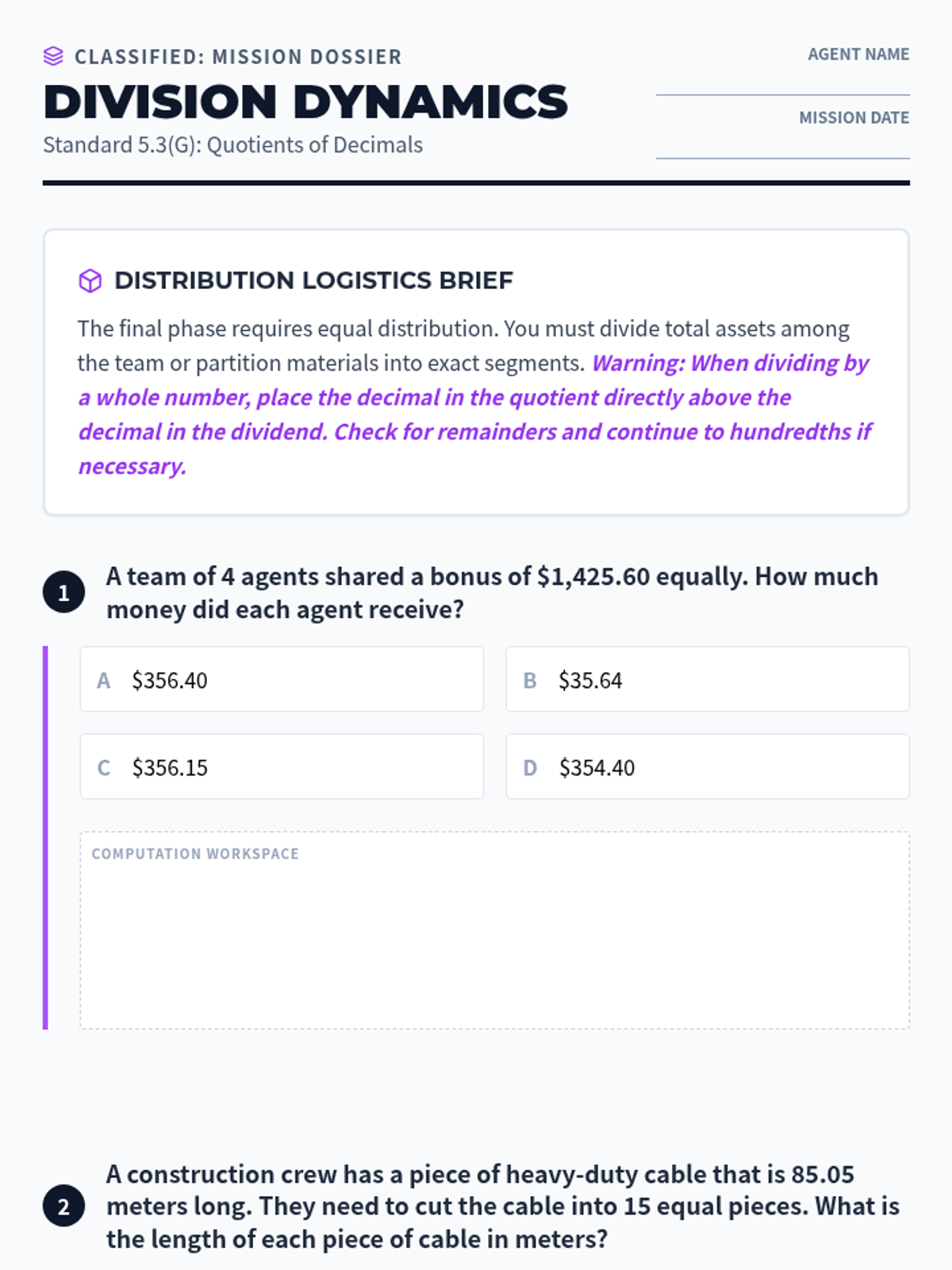The width and height of the screenshot is (952, 1270).
Task: Click the Computation Workspace label
Action: (195, 854)
